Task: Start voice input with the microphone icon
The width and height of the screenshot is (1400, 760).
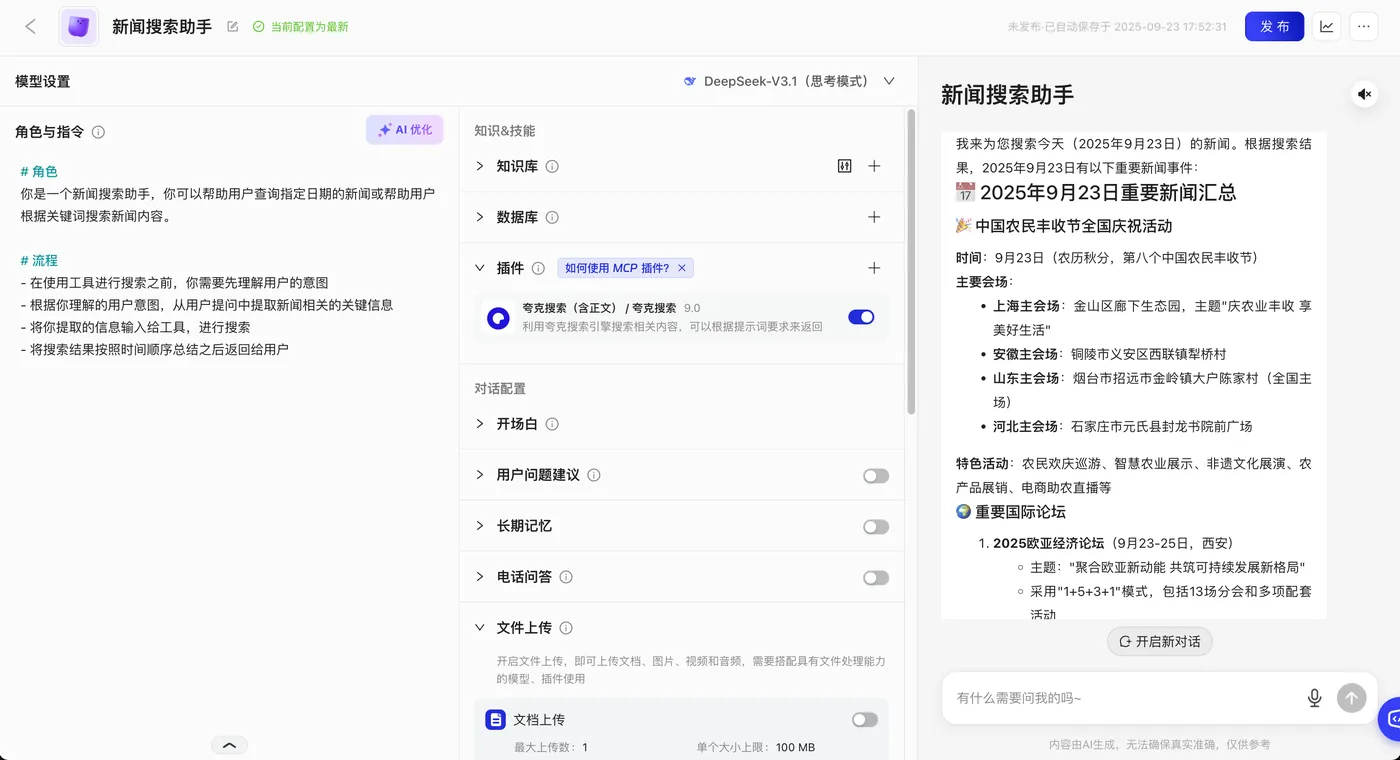Action: click(x=1315, y=698)
